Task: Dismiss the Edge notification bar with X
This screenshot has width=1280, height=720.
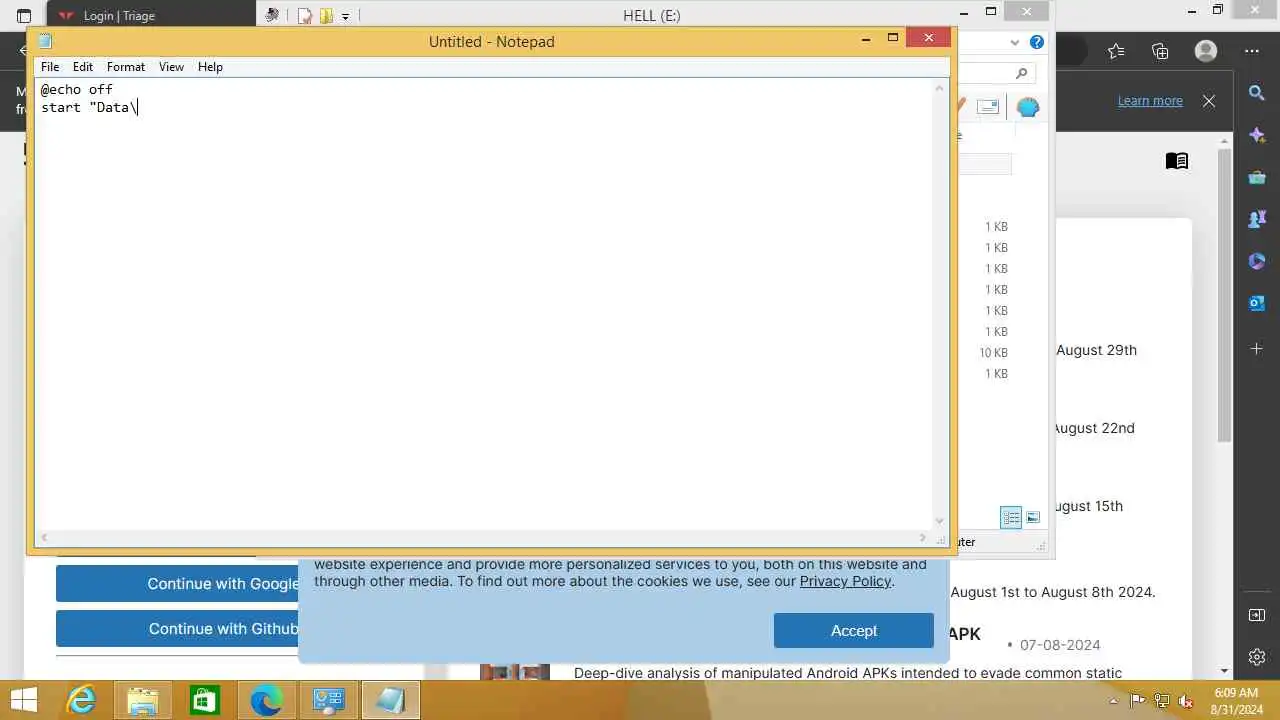Action: tap(1209, 101)
